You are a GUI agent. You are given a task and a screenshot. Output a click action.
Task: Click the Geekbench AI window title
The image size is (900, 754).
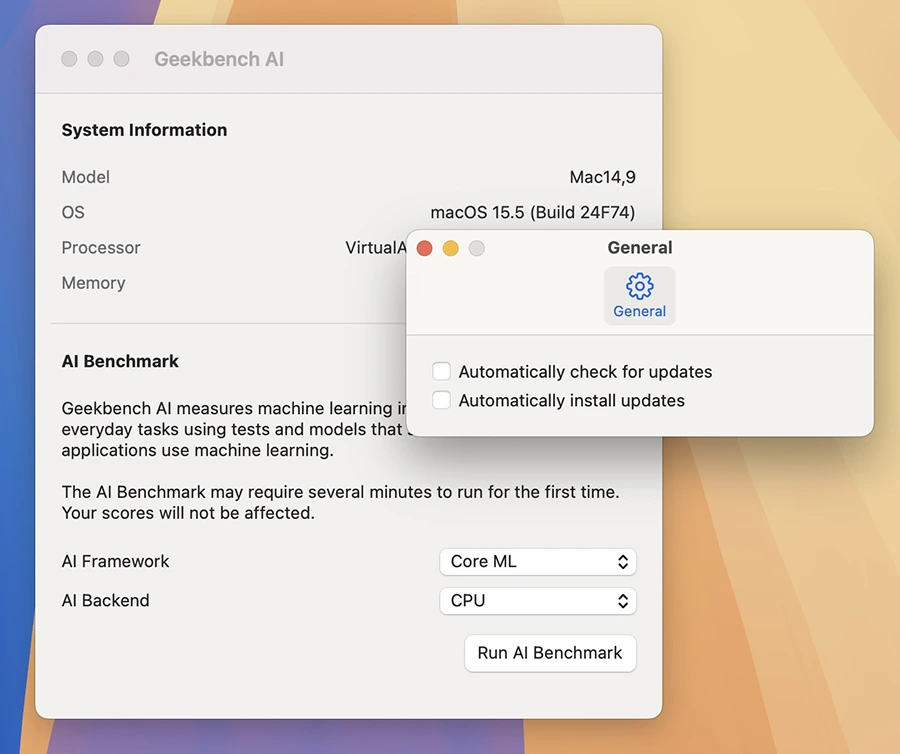[219, 60]
